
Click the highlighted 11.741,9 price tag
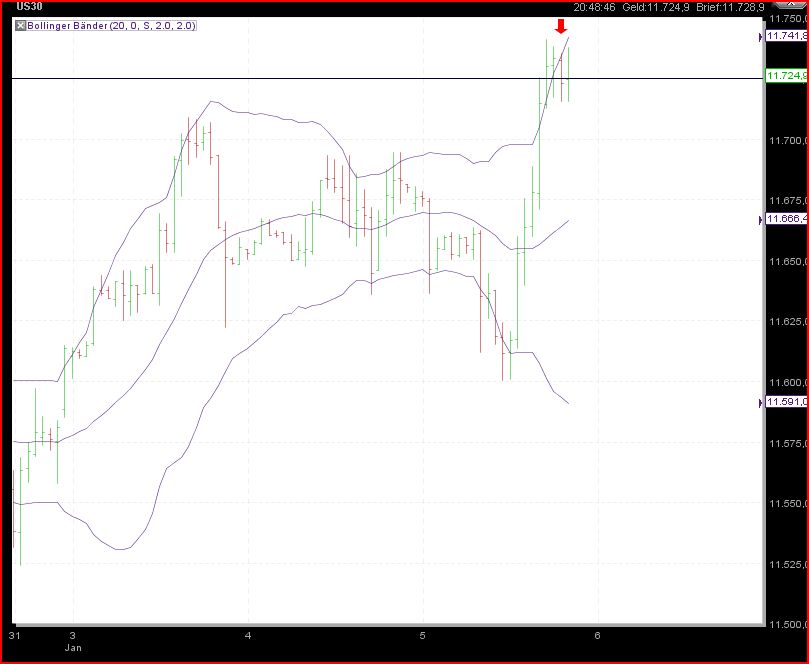[x=786, y=37]
